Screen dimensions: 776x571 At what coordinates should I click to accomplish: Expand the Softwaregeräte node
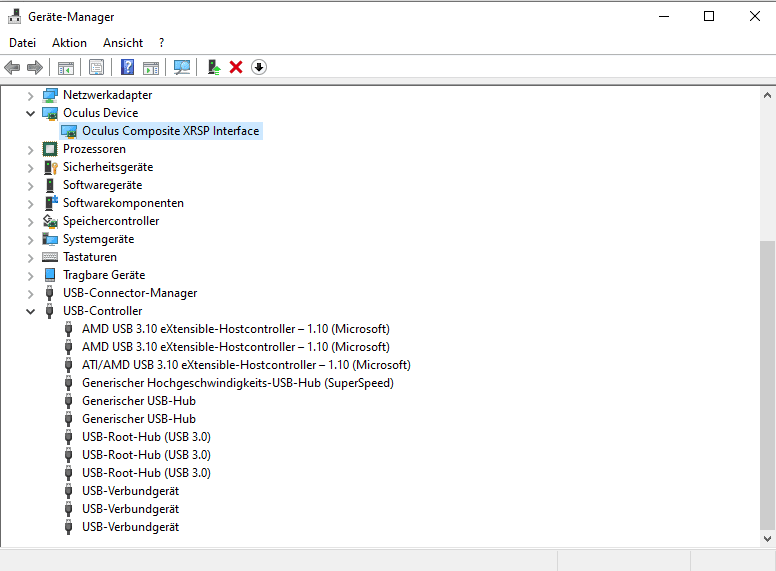[30, 186]
